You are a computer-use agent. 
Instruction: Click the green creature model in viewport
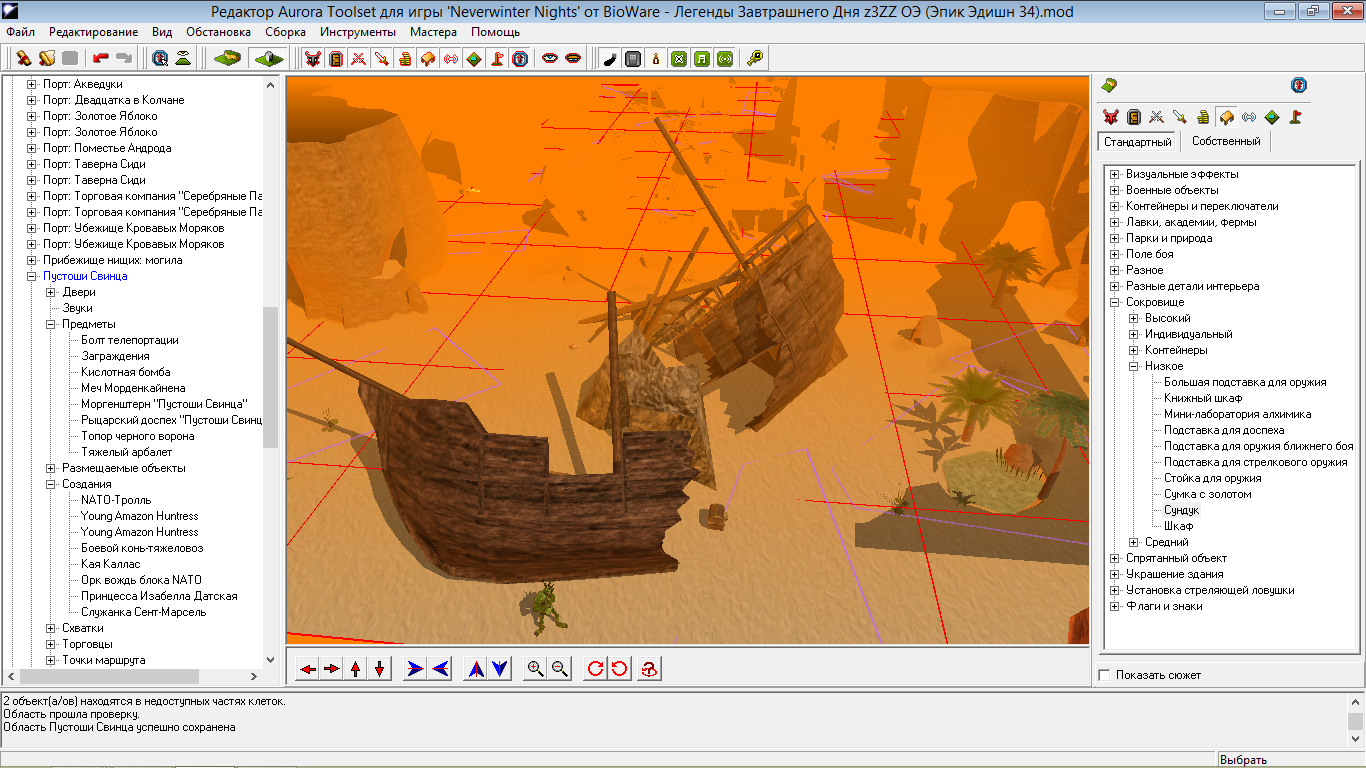click(546, 610)
